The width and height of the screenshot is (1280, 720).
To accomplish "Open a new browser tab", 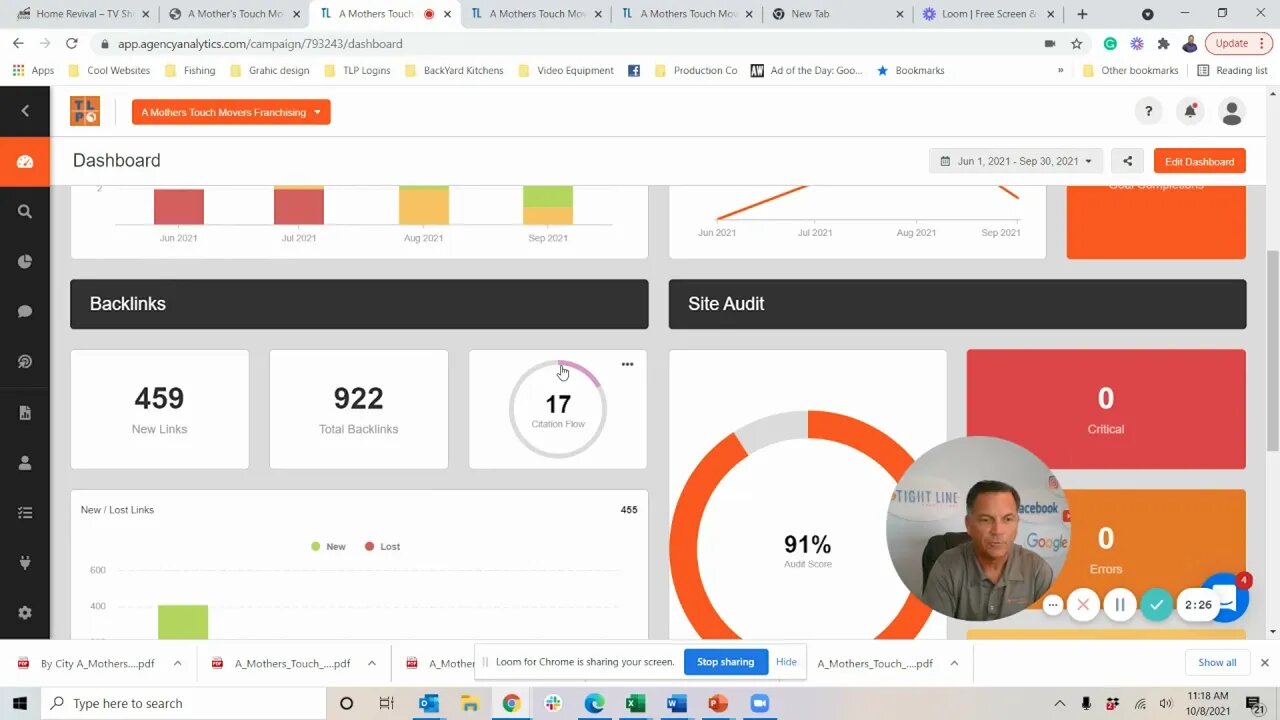I will (x=1082, y=14).
